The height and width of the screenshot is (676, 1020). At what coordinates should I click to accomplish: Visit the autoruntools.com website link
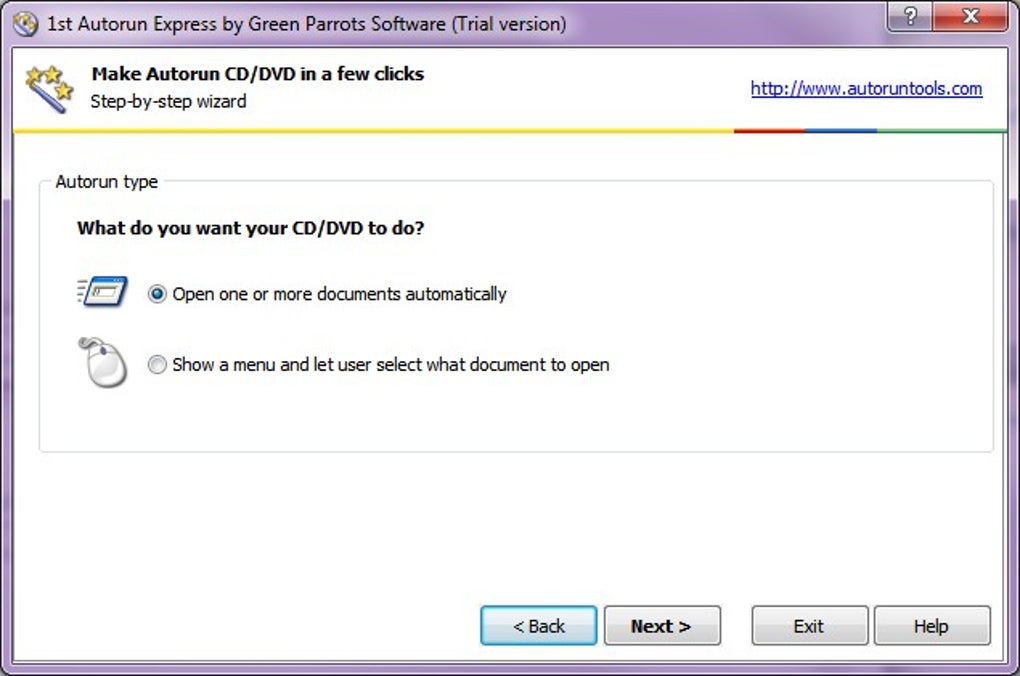[x=866, y=88]
